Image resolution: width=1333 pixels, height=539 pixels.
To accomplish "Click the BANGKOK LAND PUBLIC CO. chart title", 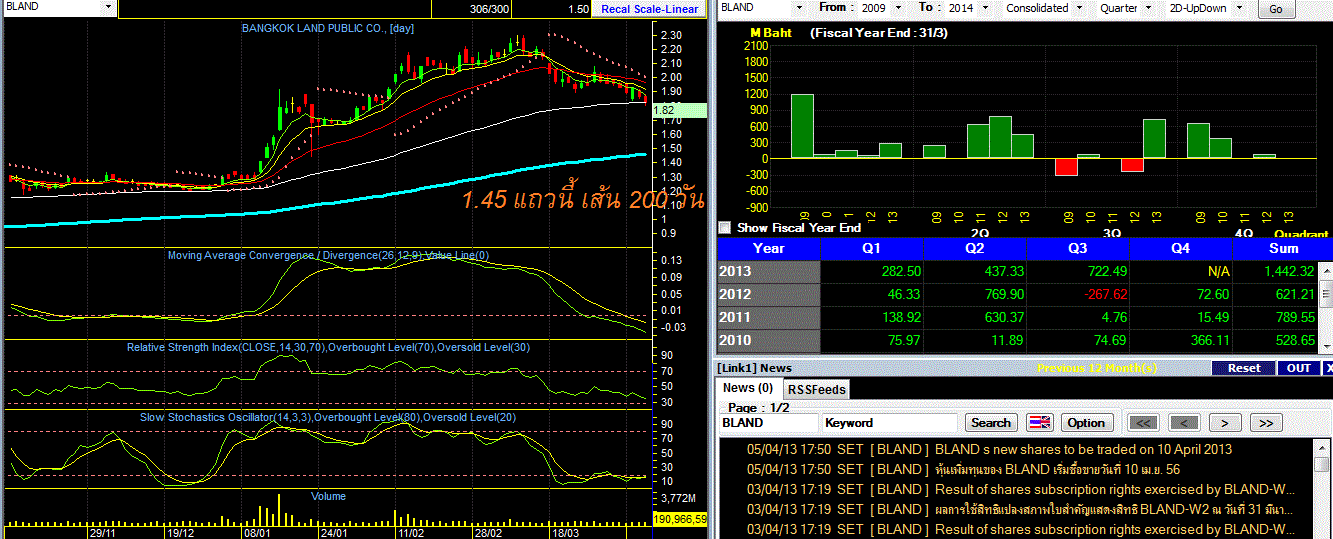I will (328, 28).
